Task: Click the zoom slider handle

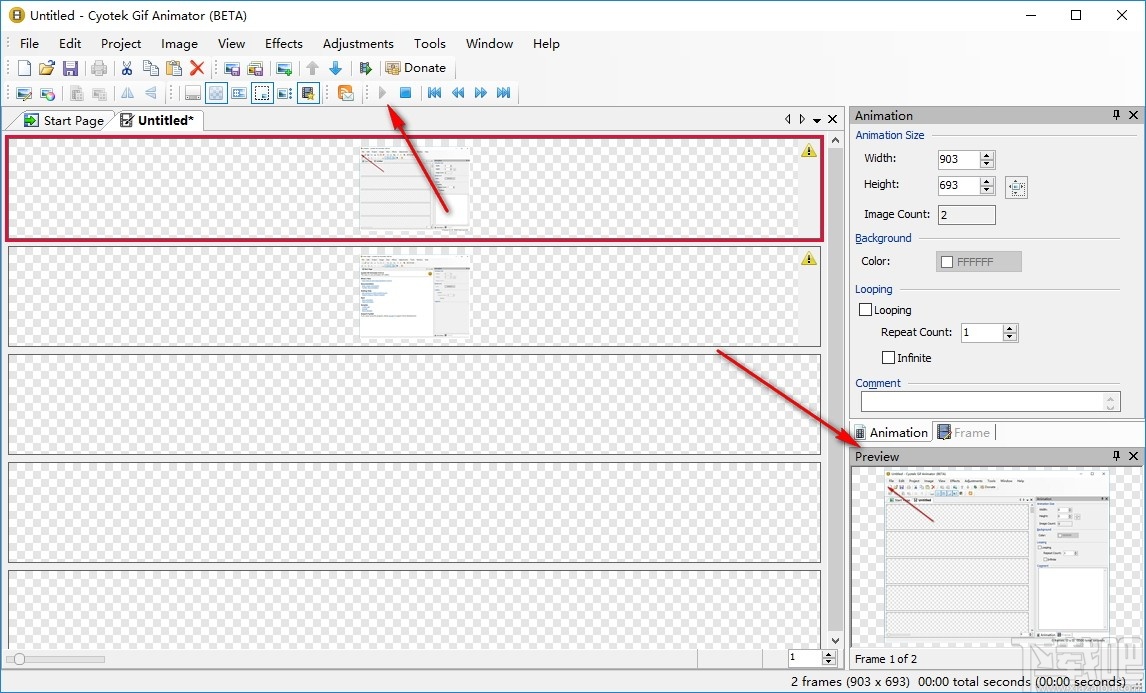Action: click(x=20, y=659)
